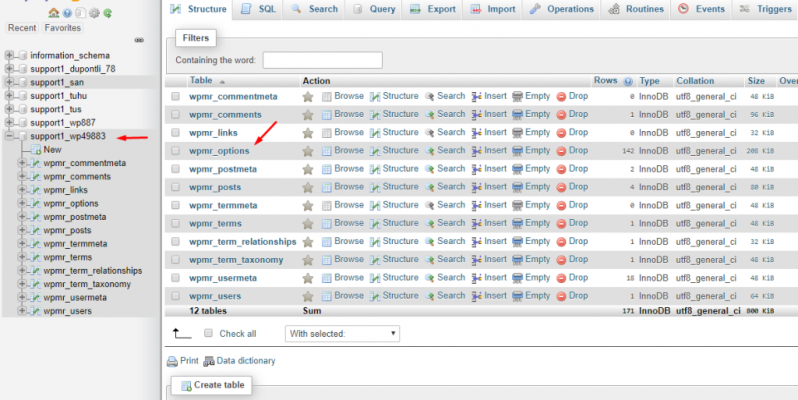Screen dimensions: 798x400
Task: Select the wpmr_usermeta row checkbox
Action: 176,278
